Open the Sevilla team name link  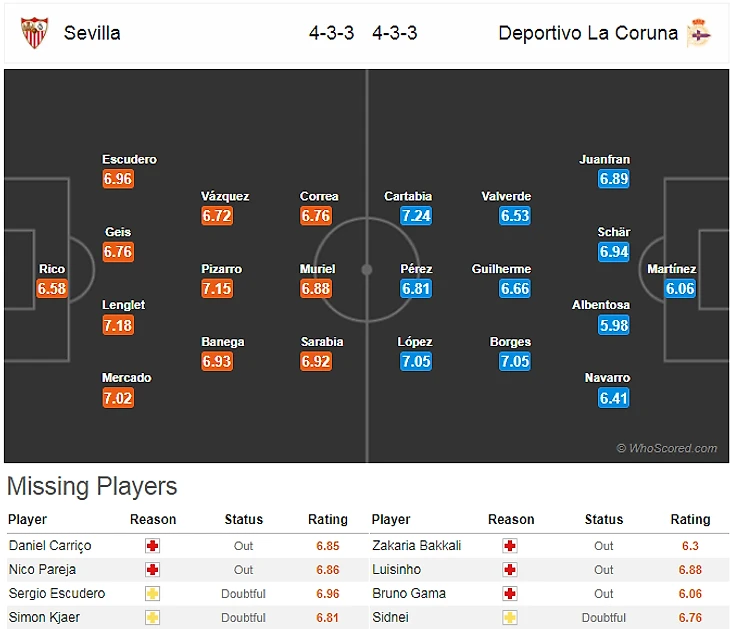point(92,33)
